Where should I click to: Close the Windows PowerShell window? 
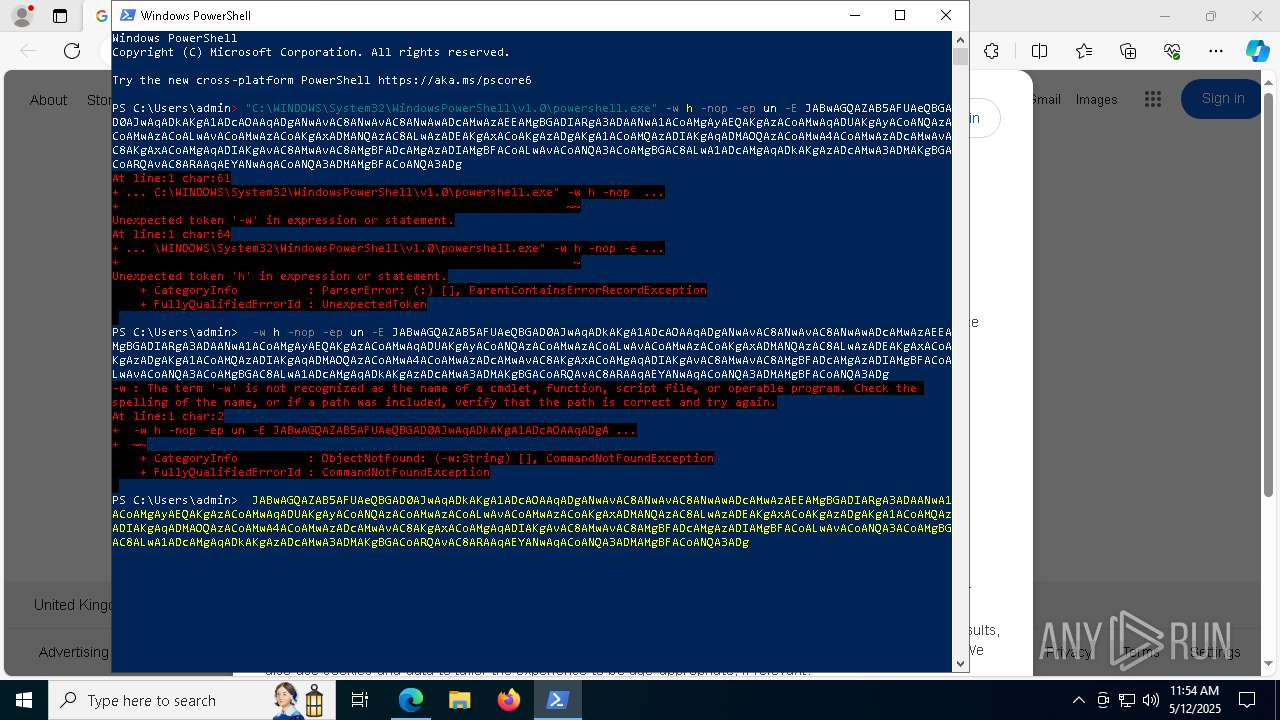946,15
